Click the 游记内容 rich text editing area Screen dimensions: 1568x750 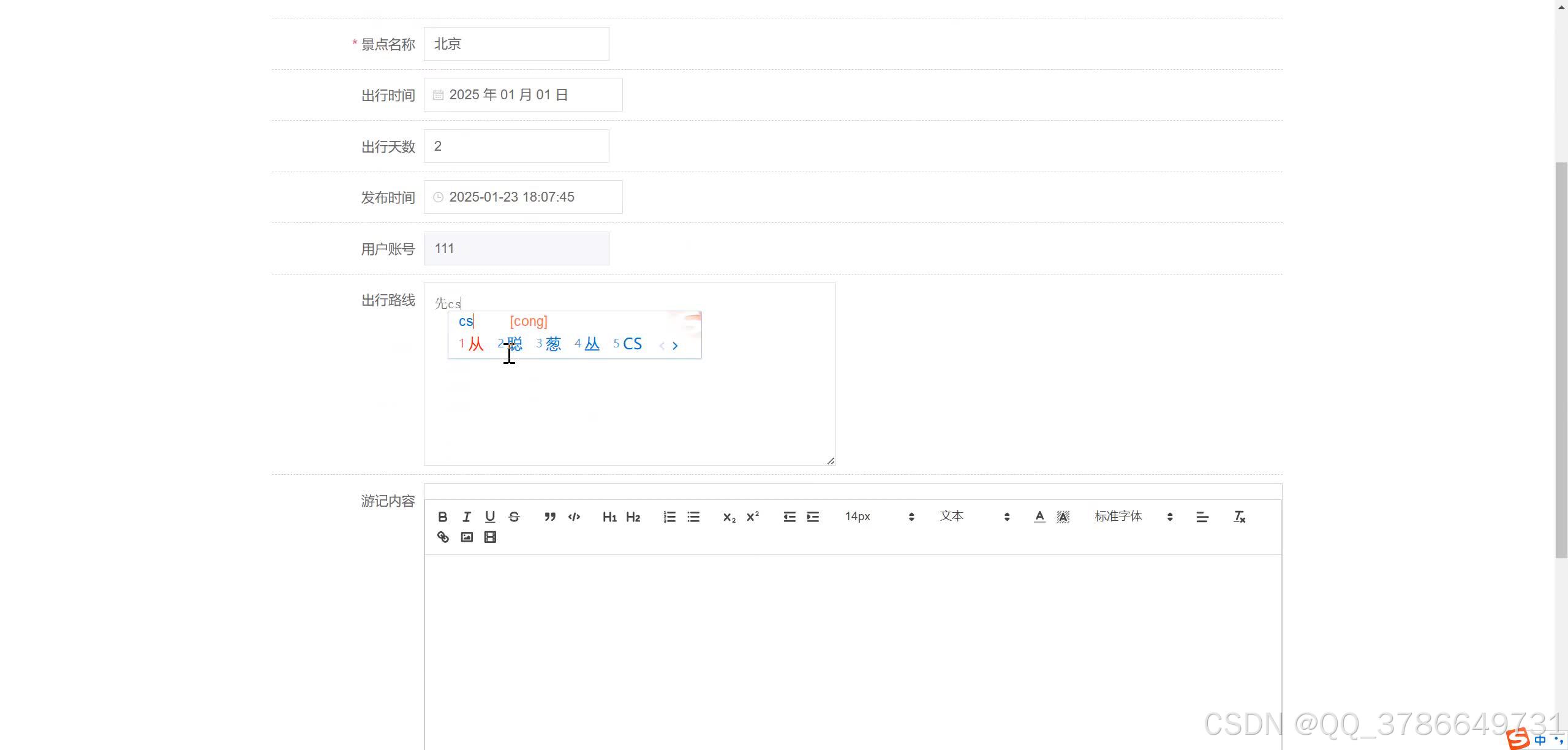853,652
